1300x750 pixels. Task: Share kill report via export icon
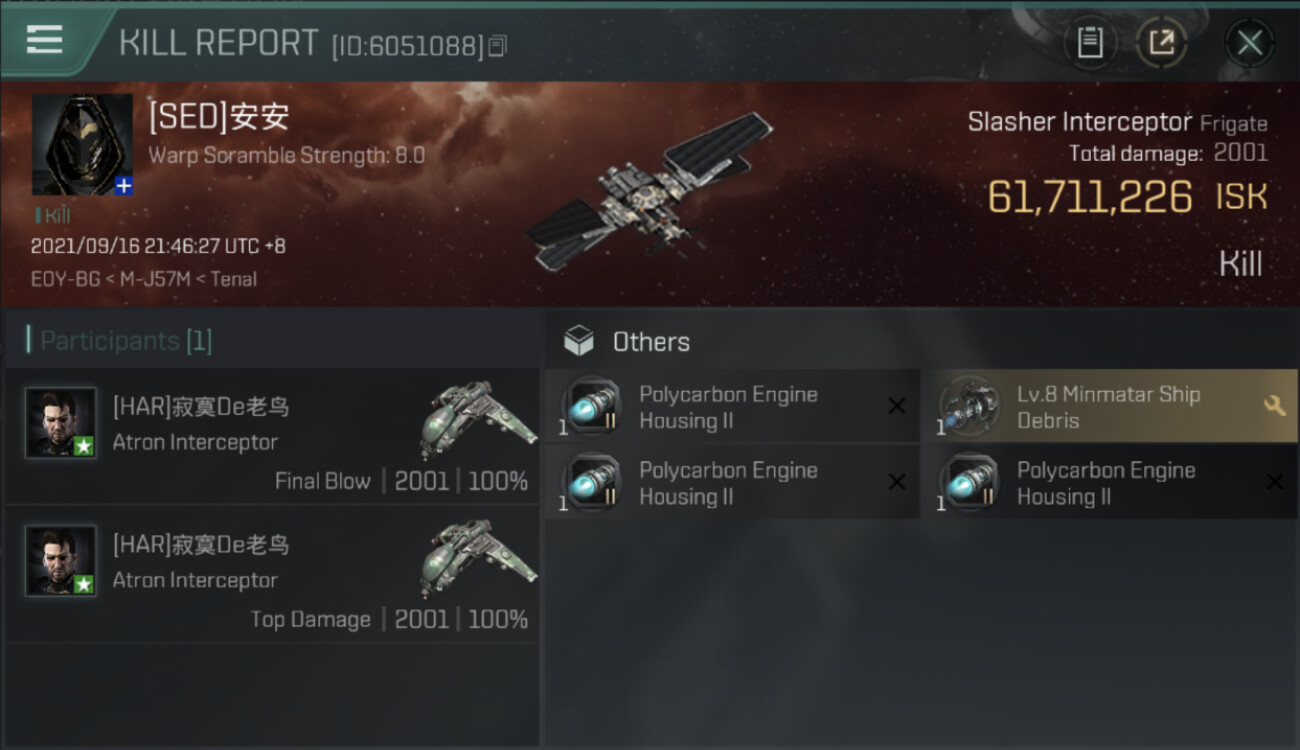click(1162, 43)
